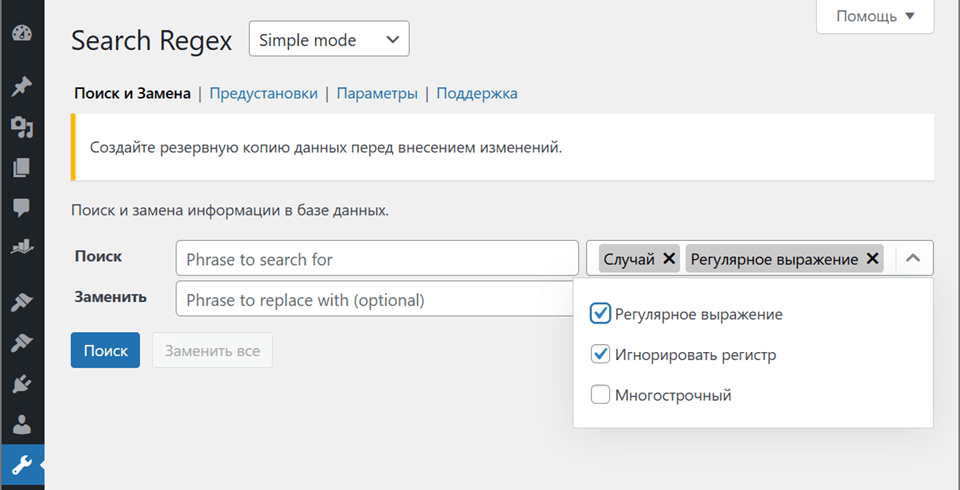This screenshot has height=490, width=960.
Task: Open Media library camera-note icon
Action: [x=22, y=127]
